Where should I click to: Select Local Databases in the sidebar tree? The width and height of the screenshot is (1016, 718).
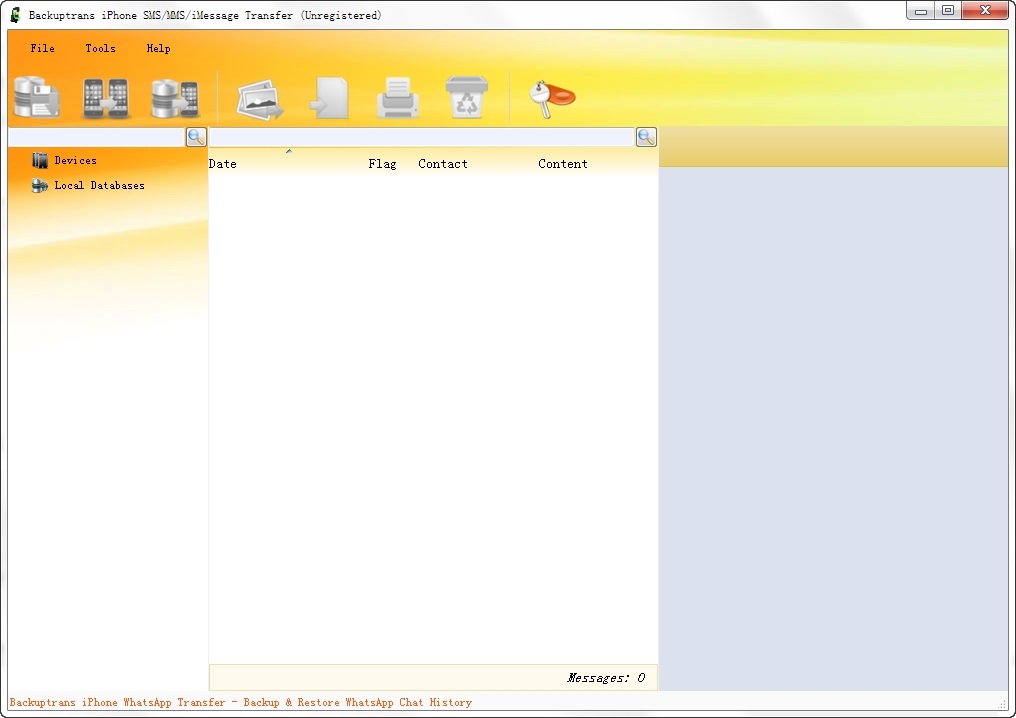99,185
